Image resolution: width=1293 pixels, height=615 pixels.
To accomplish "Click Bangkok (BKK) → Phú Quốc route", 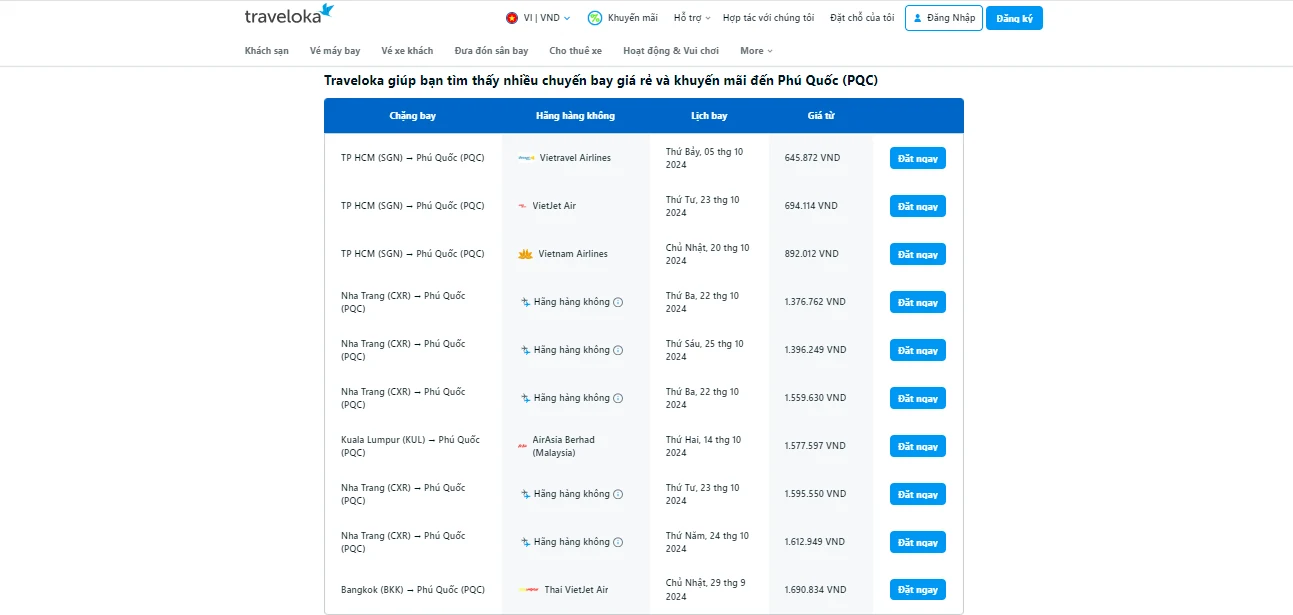I will (x=412, y=590).
